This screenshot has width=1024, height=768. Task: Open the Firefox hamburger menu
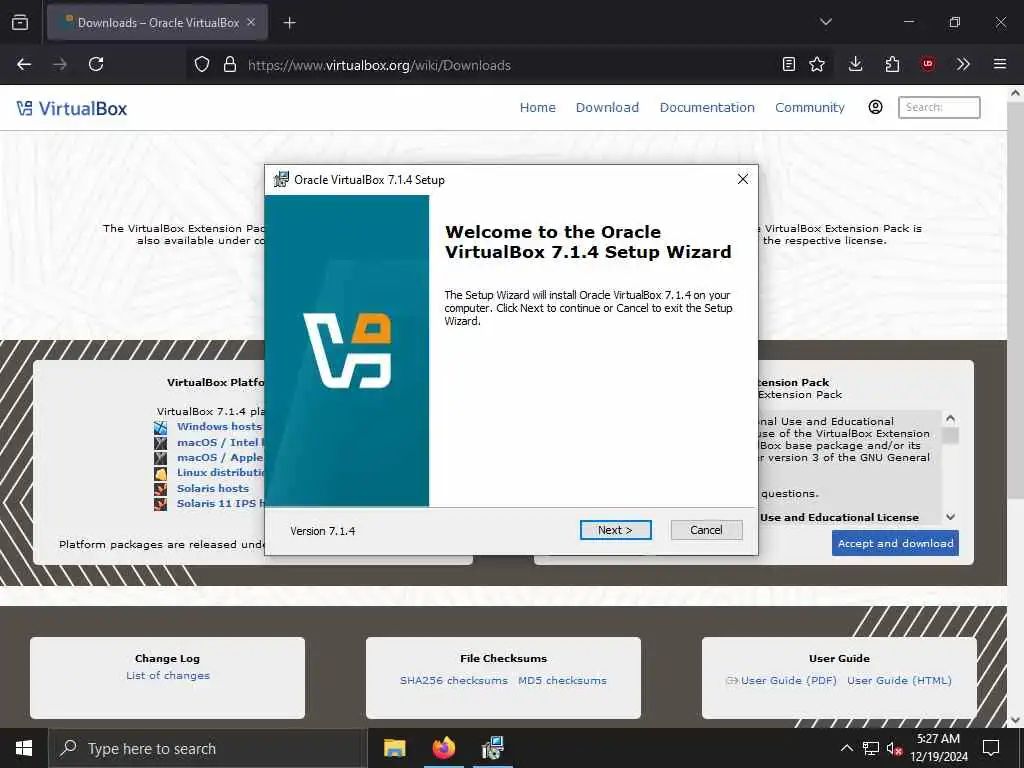click(x=1000, y=65)
